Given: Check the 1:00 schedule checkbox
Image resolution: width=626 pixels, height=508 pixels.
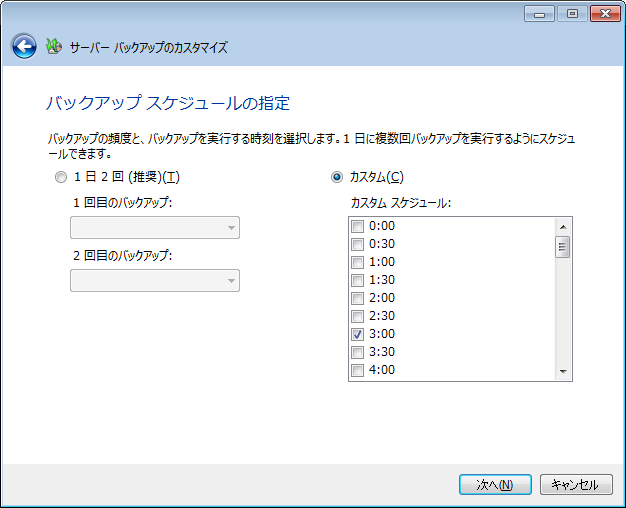Looking at the screenshot, I should tap(357, 262).
